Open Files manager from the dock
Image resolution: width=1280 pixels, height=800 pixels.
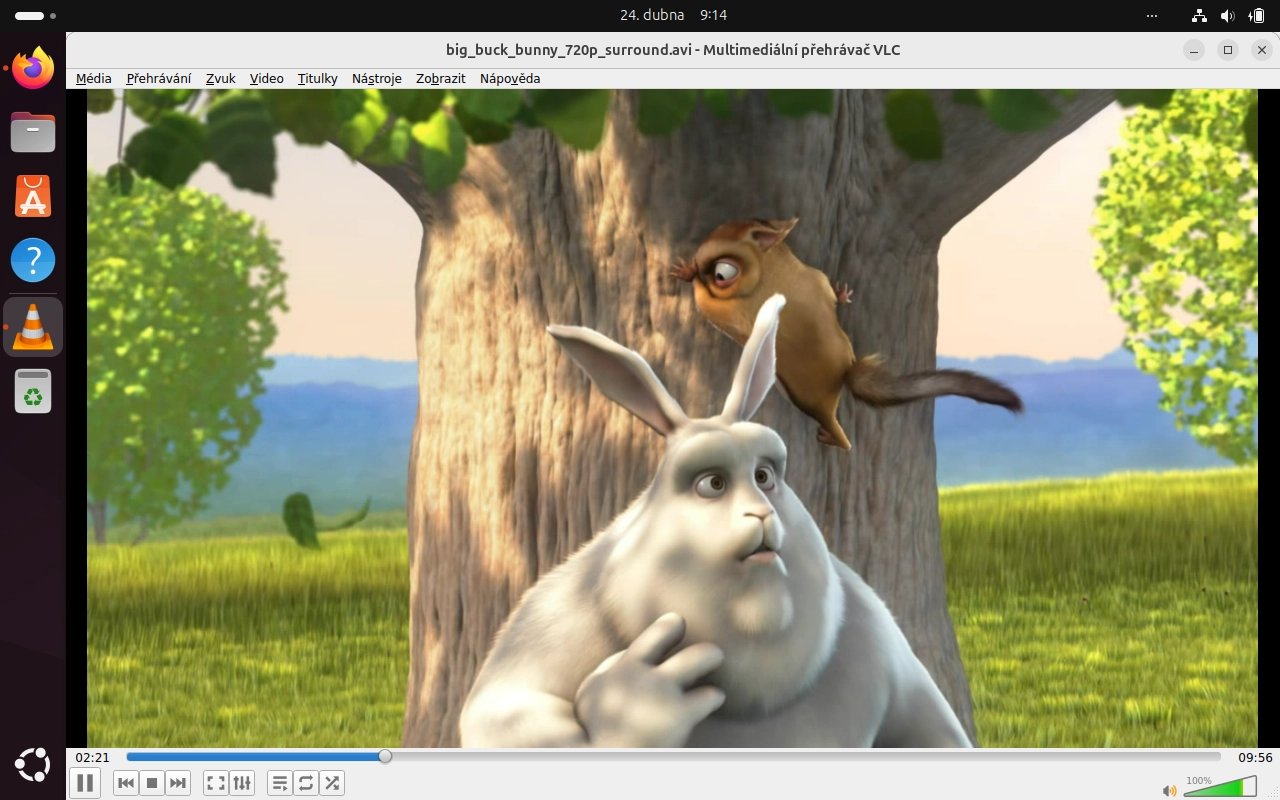33,132
